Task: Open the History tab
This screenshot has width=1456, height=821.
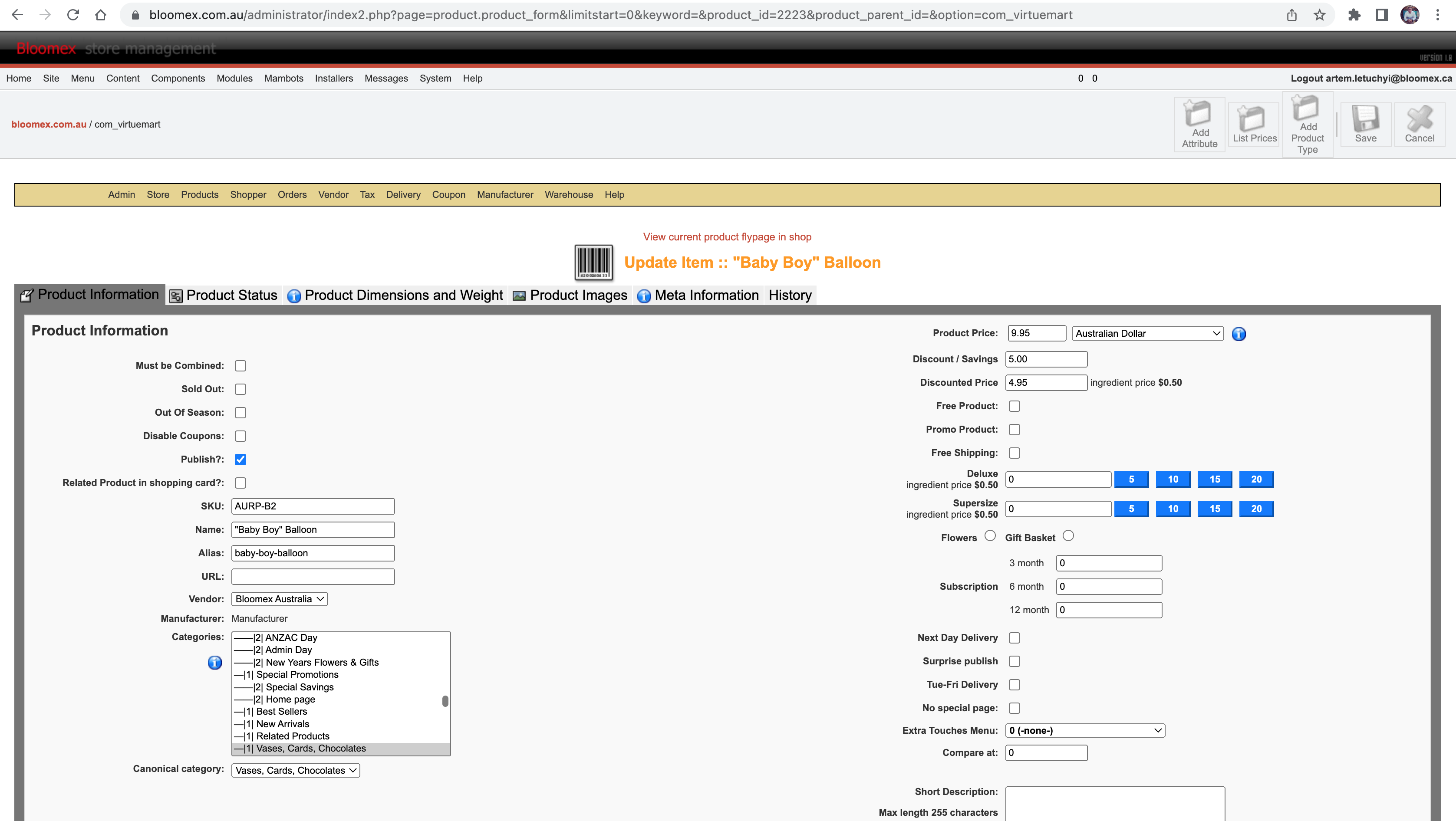Action: [790, 295]
